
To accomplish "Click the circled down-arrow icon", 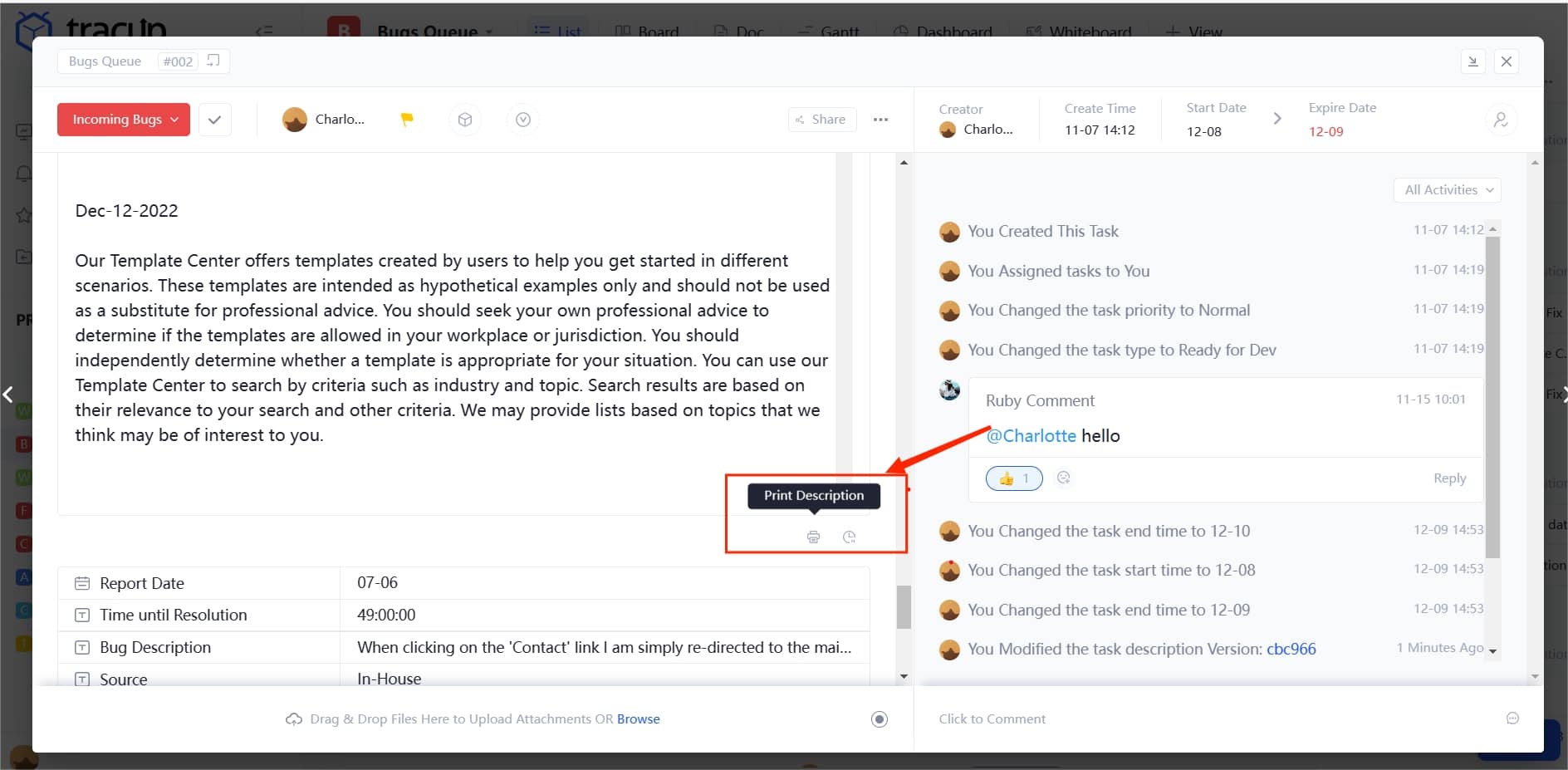I will 523,120.
